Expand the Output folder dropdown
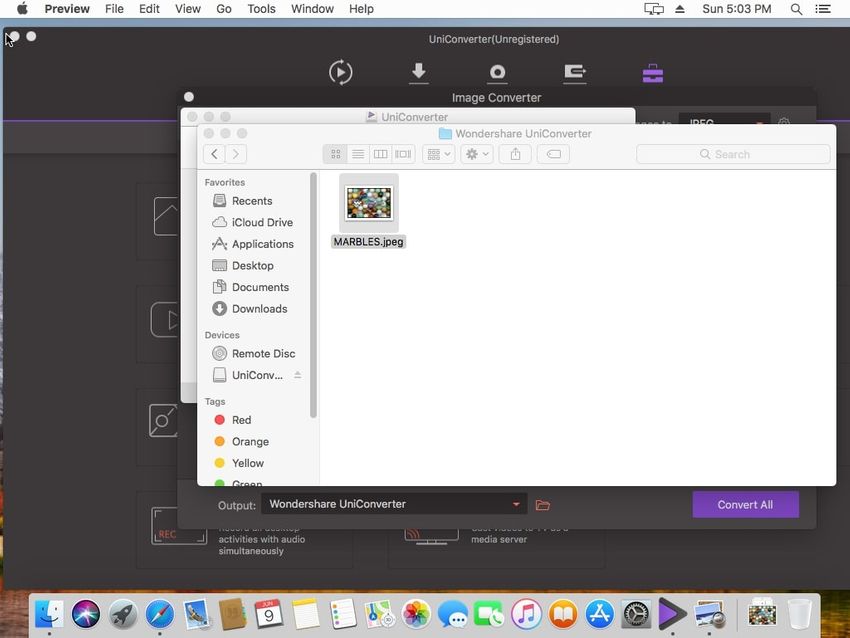The height and width of the screenshot is (638, 850). (516, 505)
